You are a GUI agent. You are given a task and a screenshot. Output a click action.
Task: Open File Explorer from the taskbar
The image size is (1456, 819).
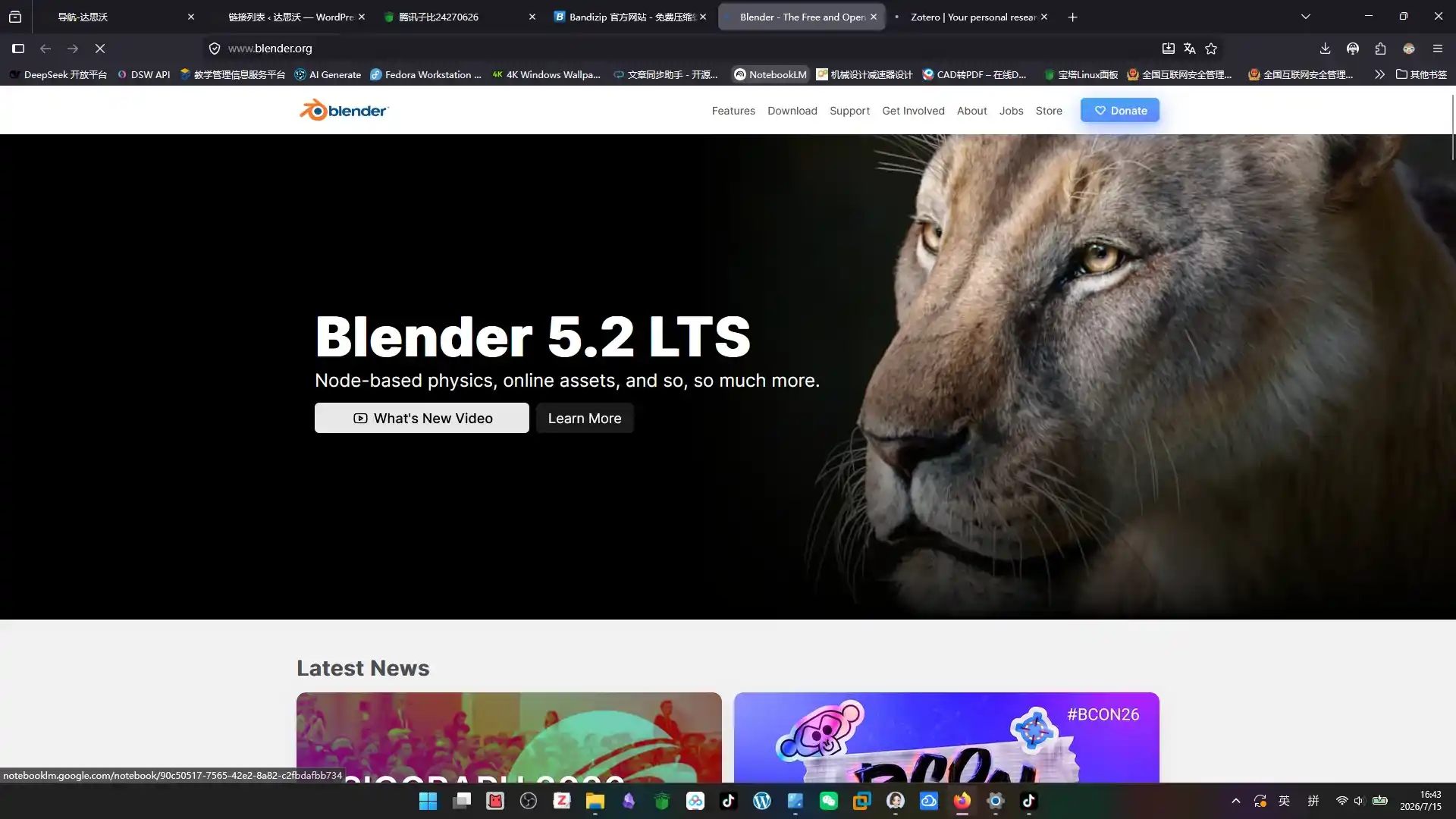(595, 801)
